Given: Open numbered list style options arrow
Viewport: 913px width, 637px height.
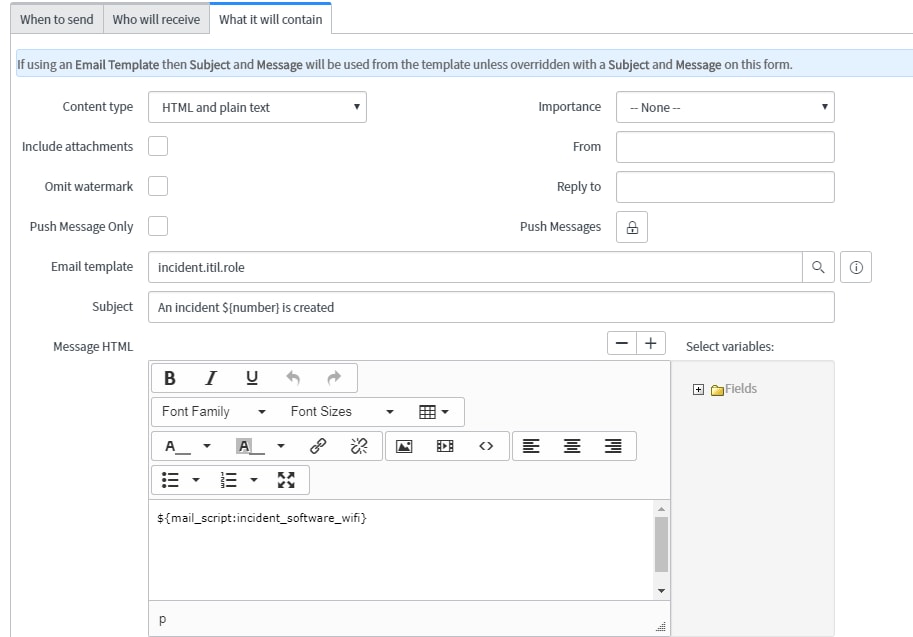Looking at the screenshot, I should coord(254,480).
